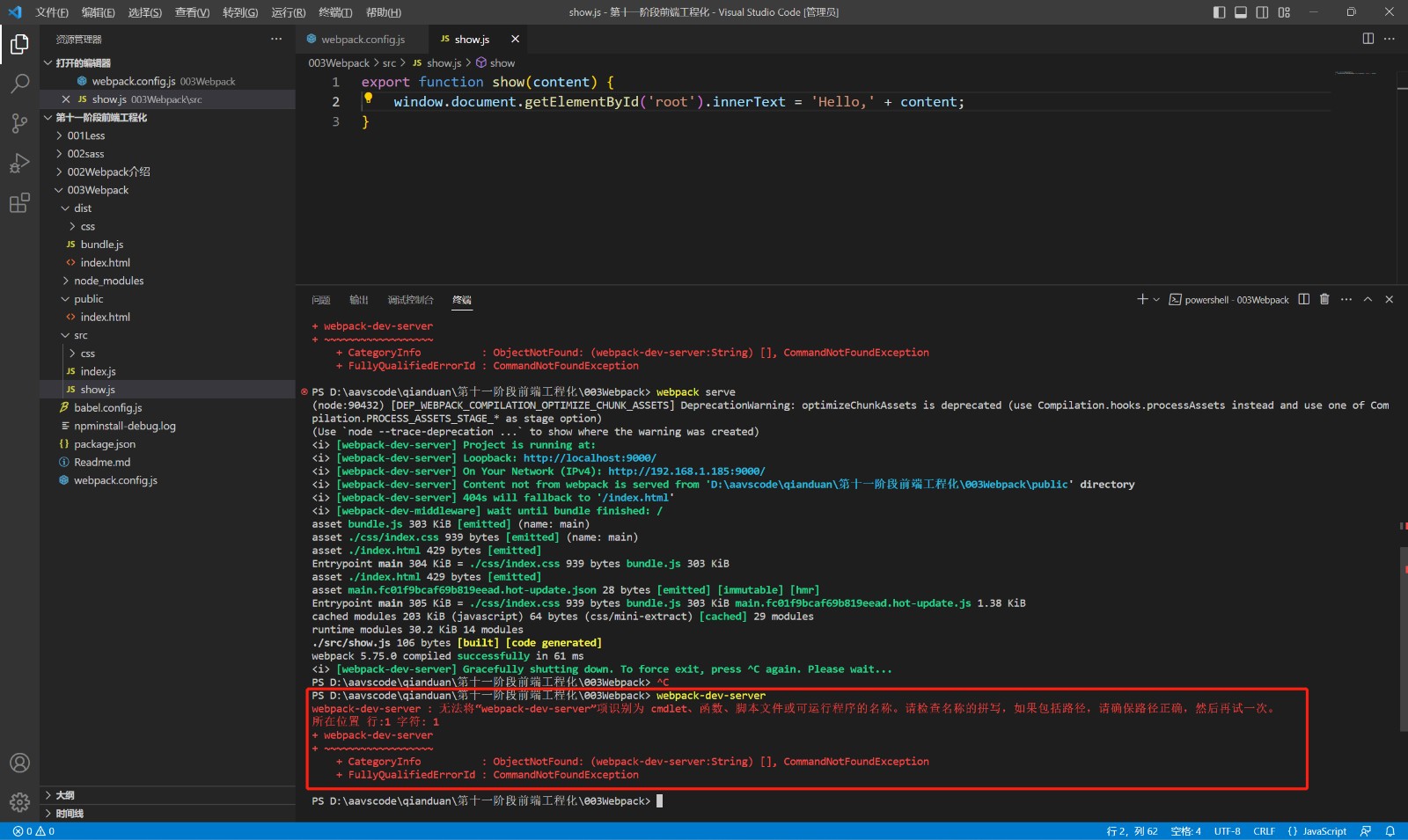1408x840 pixels.
Task: Click the 003Webpack breadcrumb
Action: 339,63
